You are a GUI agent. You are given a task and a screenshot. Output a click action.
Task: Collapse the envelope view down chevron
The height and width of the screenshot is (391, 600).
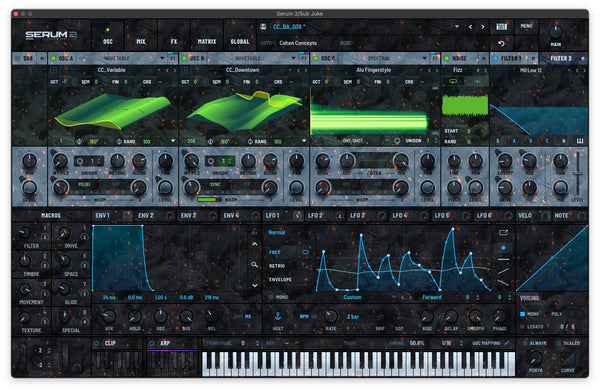pyautogui.click(x=254, y=285)
